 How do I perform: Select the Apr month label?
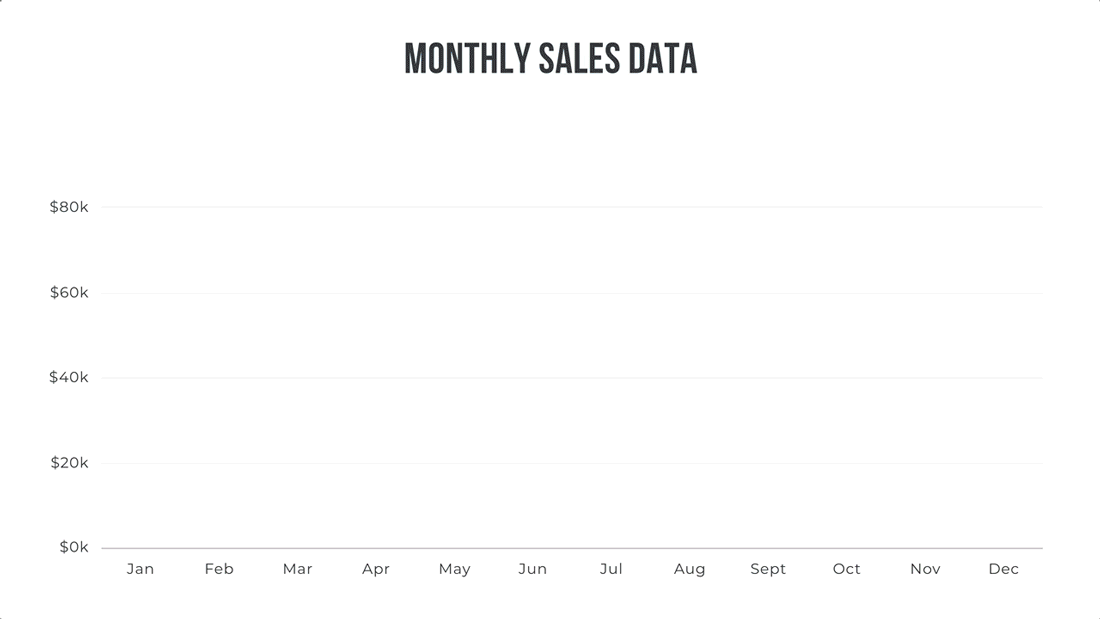(376, 569)
